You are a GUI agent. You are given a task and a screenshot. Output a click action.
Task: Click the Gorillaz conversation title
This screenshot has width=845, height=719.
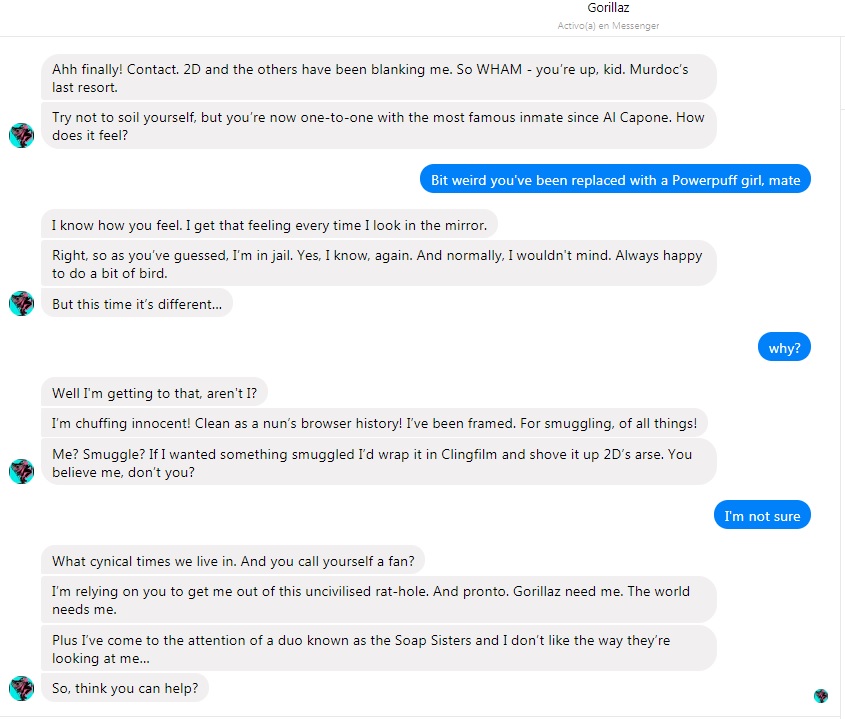608,8
